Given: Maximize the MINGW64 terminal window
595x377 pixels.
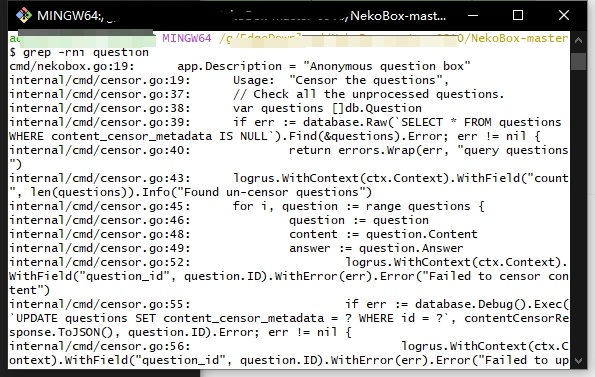Looking at the screenshot, I should [518, 16].
